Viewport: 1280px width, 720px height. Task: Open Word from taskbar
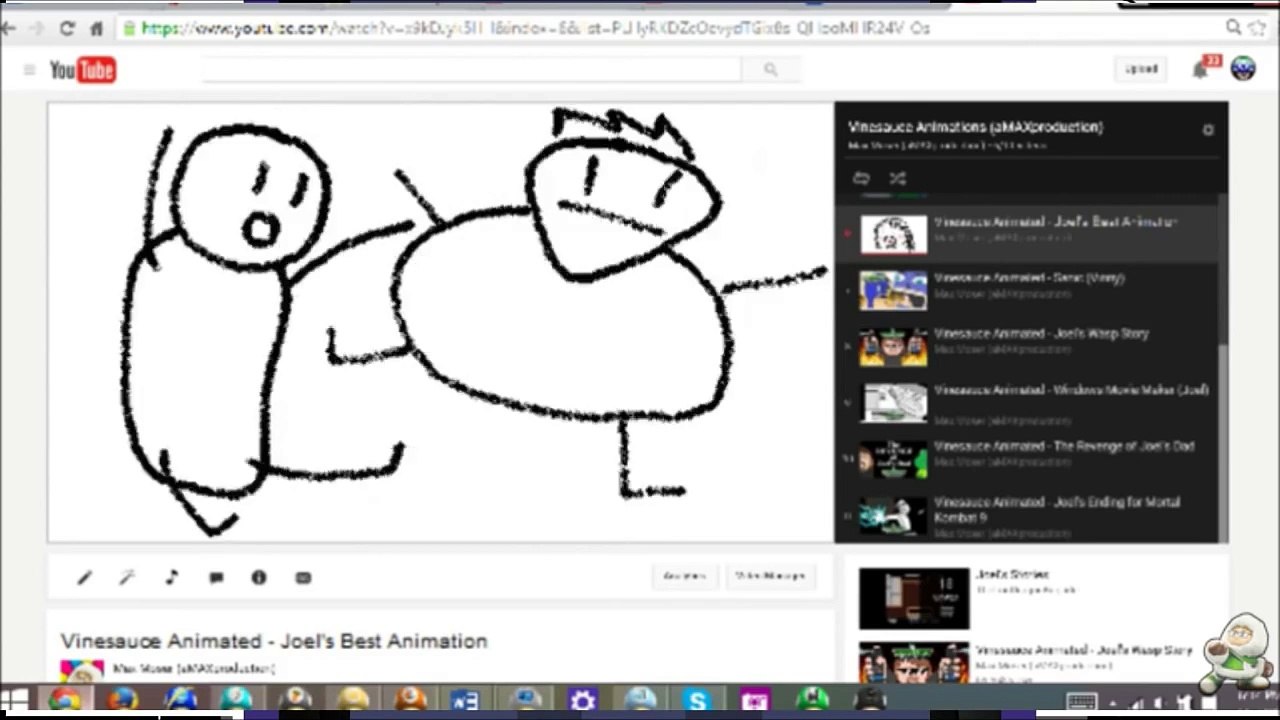coord(465,699)
